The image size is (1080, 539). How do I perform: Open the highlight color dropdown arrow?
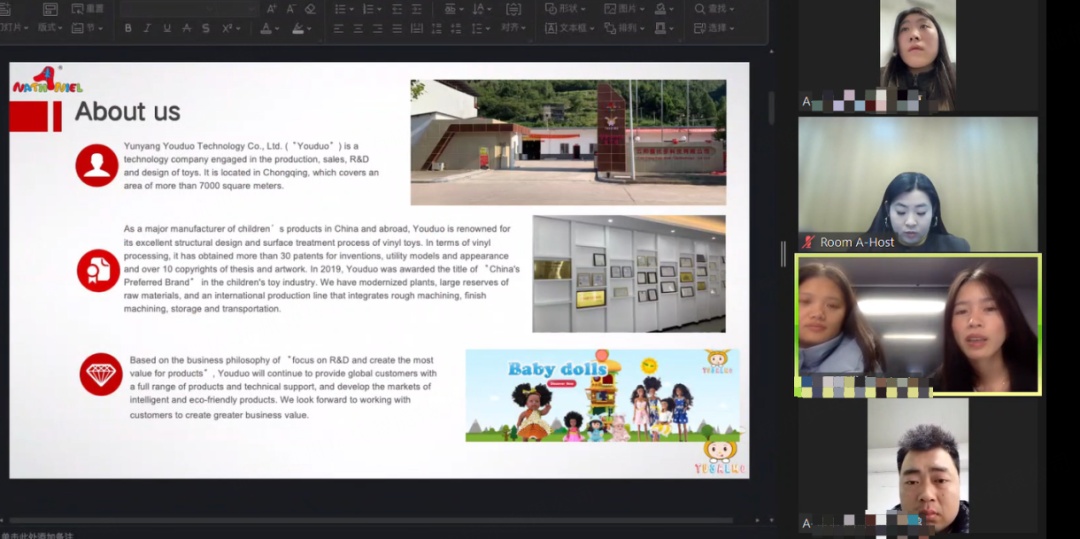coord(309,29)
